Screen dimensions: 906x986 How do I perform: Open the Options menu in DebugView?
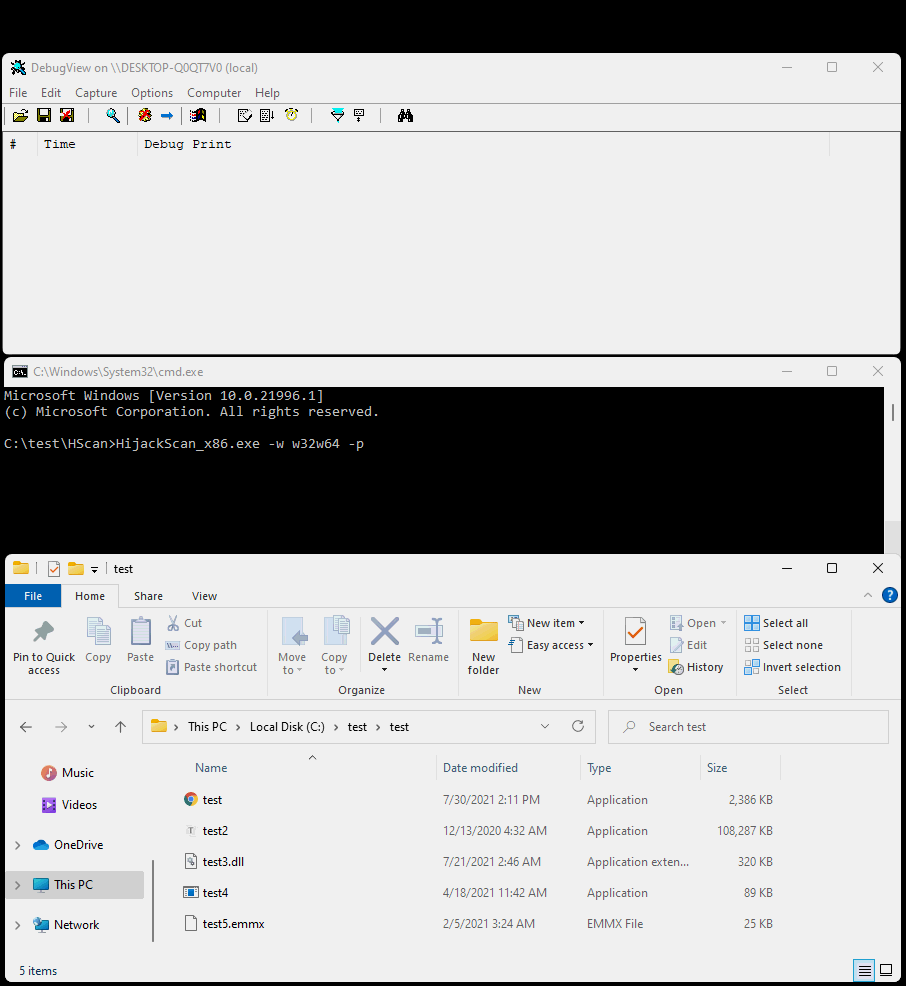152,92
